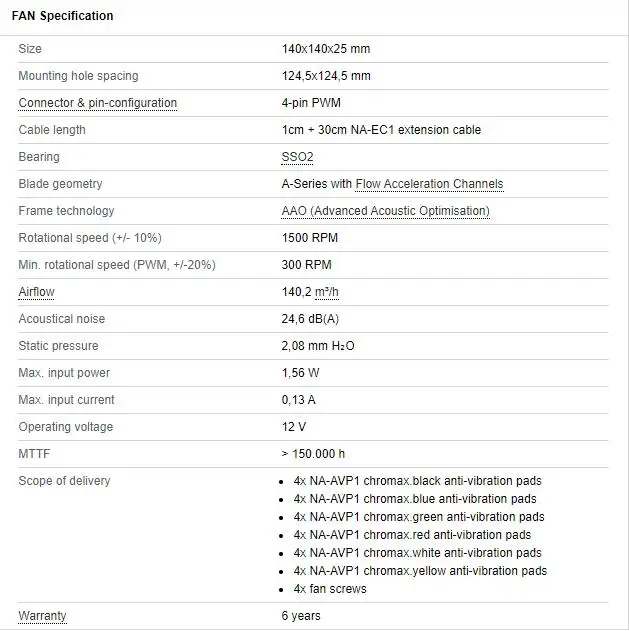Click the 4x fan screws item
This screenshot has width=629, height=631.
point(330,589)
